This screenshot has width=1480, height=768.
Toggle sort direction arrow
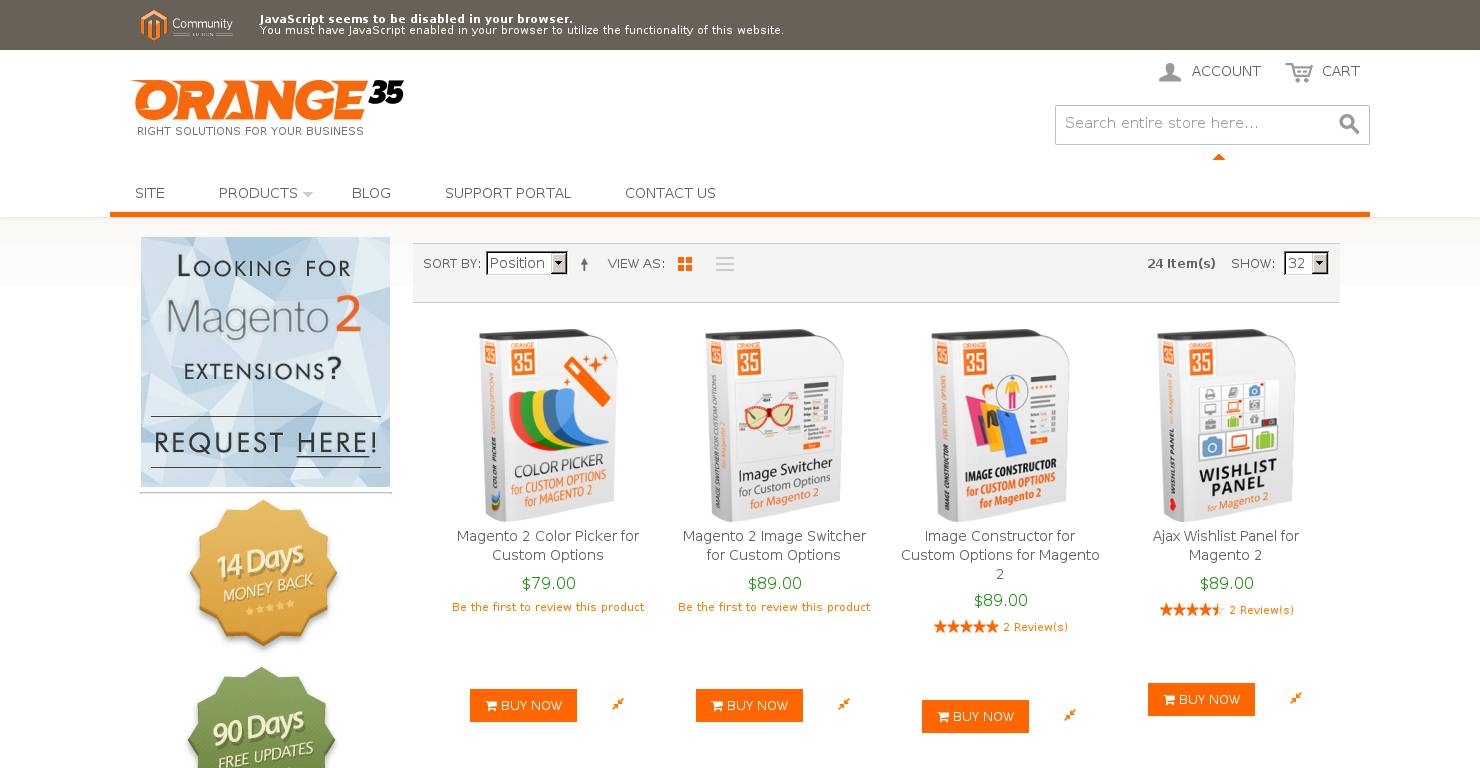click(x=584, y=264)
